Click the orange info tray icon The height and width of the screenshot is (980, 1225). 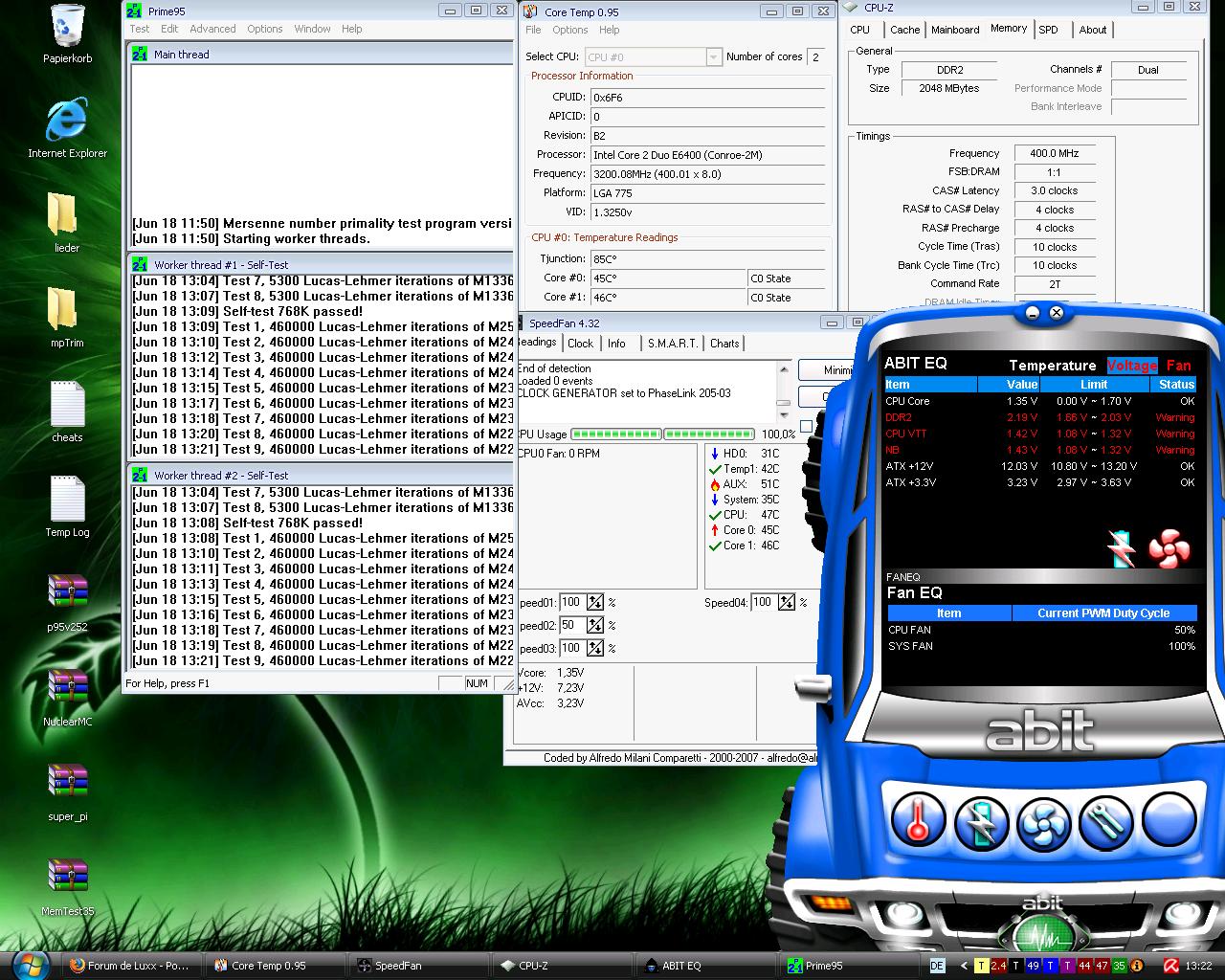click(1137, 966)
